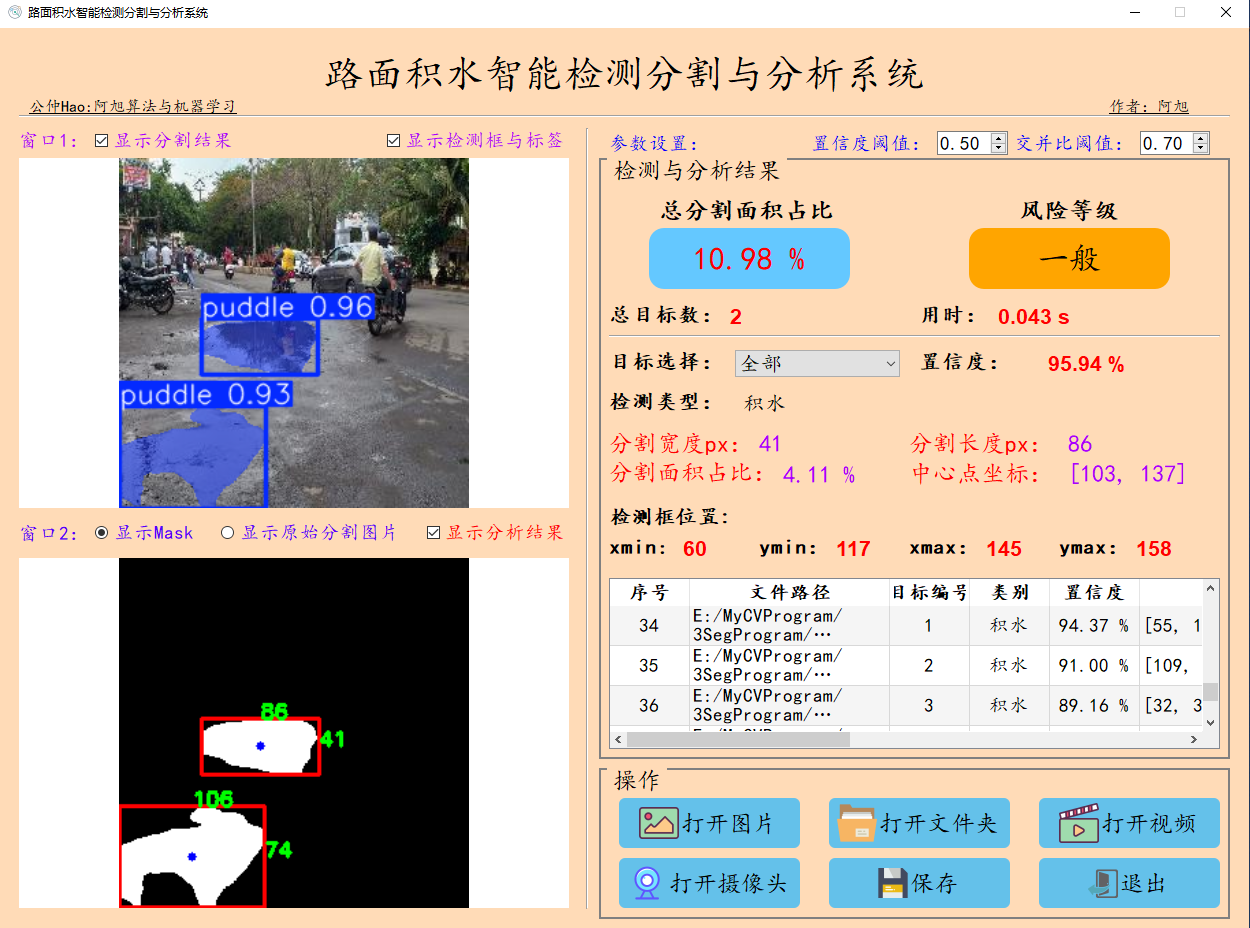The height and width of the screenshot is (928, 1250).
Task: Open the 目标选择 dropdown showing 全部
Action: pos(817,363)
